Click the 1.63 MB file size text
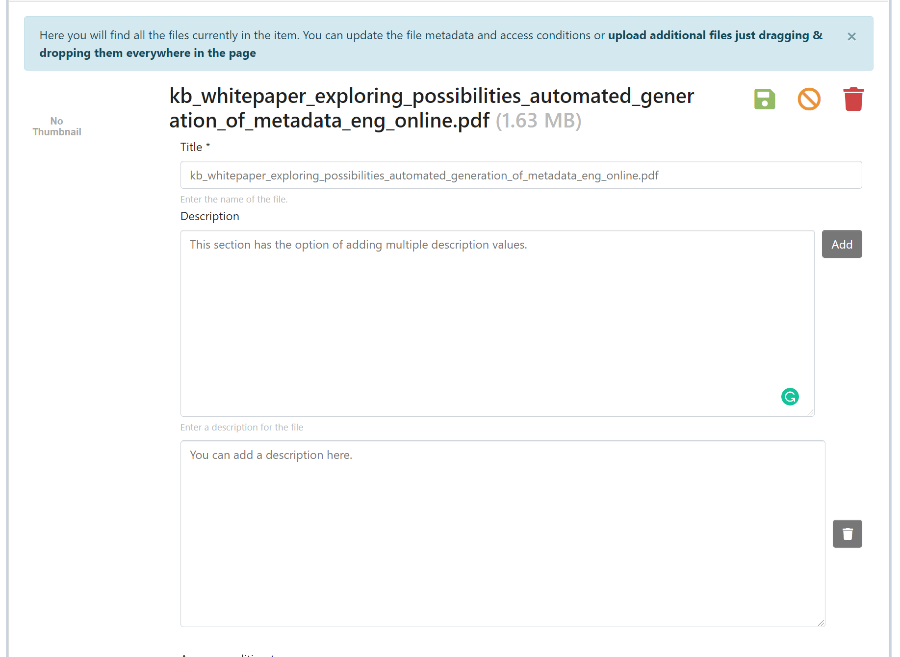Viewport: 900px width, 657px height. 538,121
